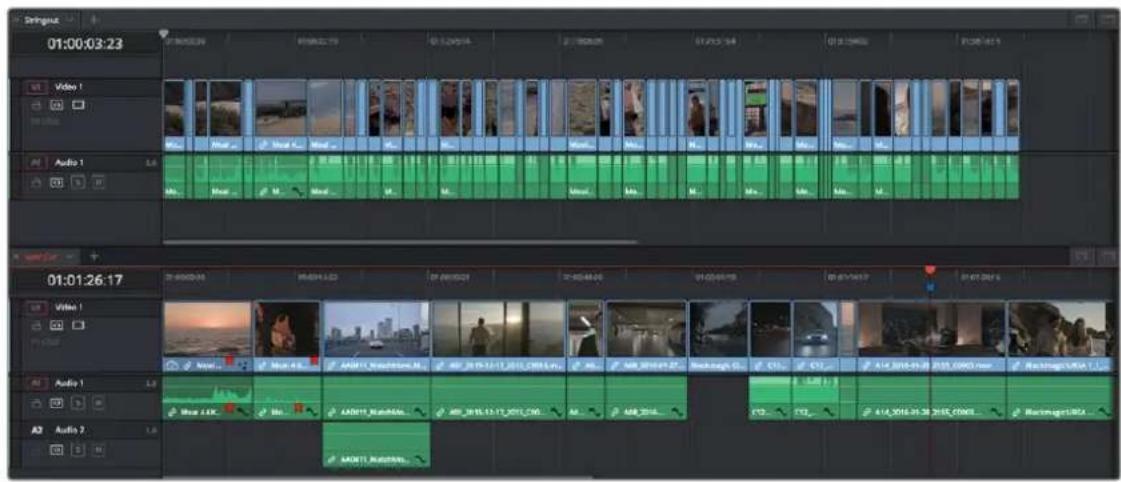
Task: Open curve icon on Audio 2 AA0611 clip
Action: point(420,458)
